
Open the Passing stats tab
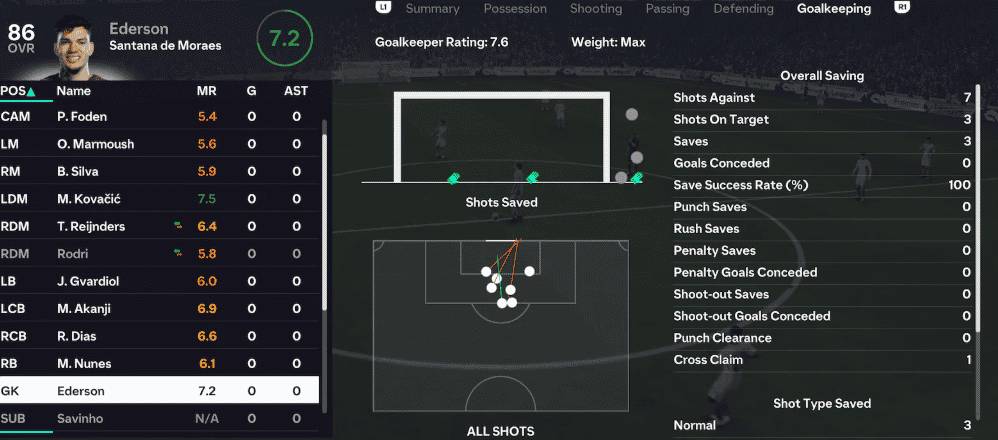click(667, 9)
